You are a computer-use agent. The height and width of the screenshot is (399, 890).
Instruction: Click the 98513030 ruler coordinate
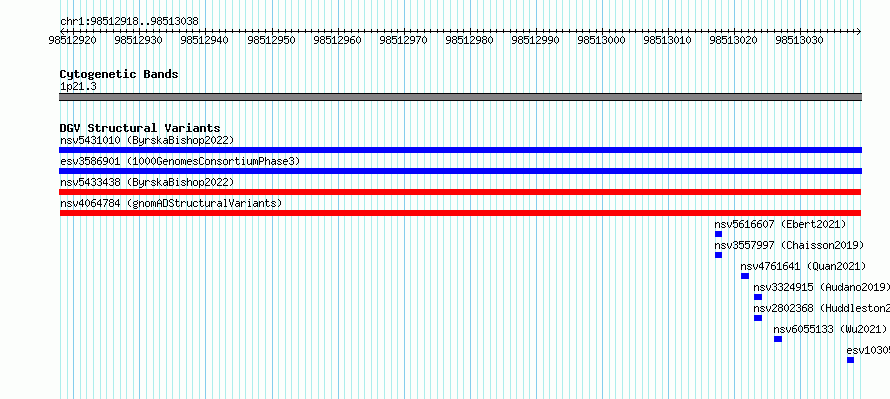pyautogui.click(x=799, y=40)
